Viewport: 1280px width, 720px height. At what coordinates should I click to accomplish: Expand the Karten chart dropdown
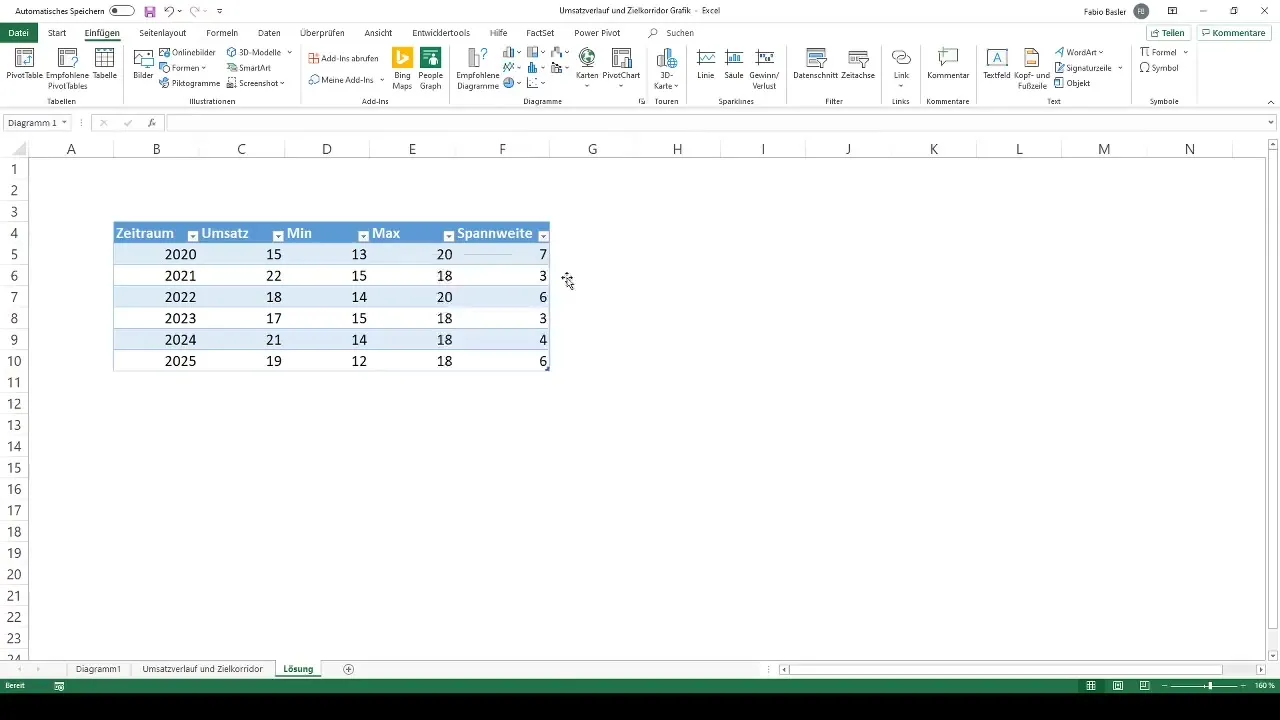[x=587, y=84]
